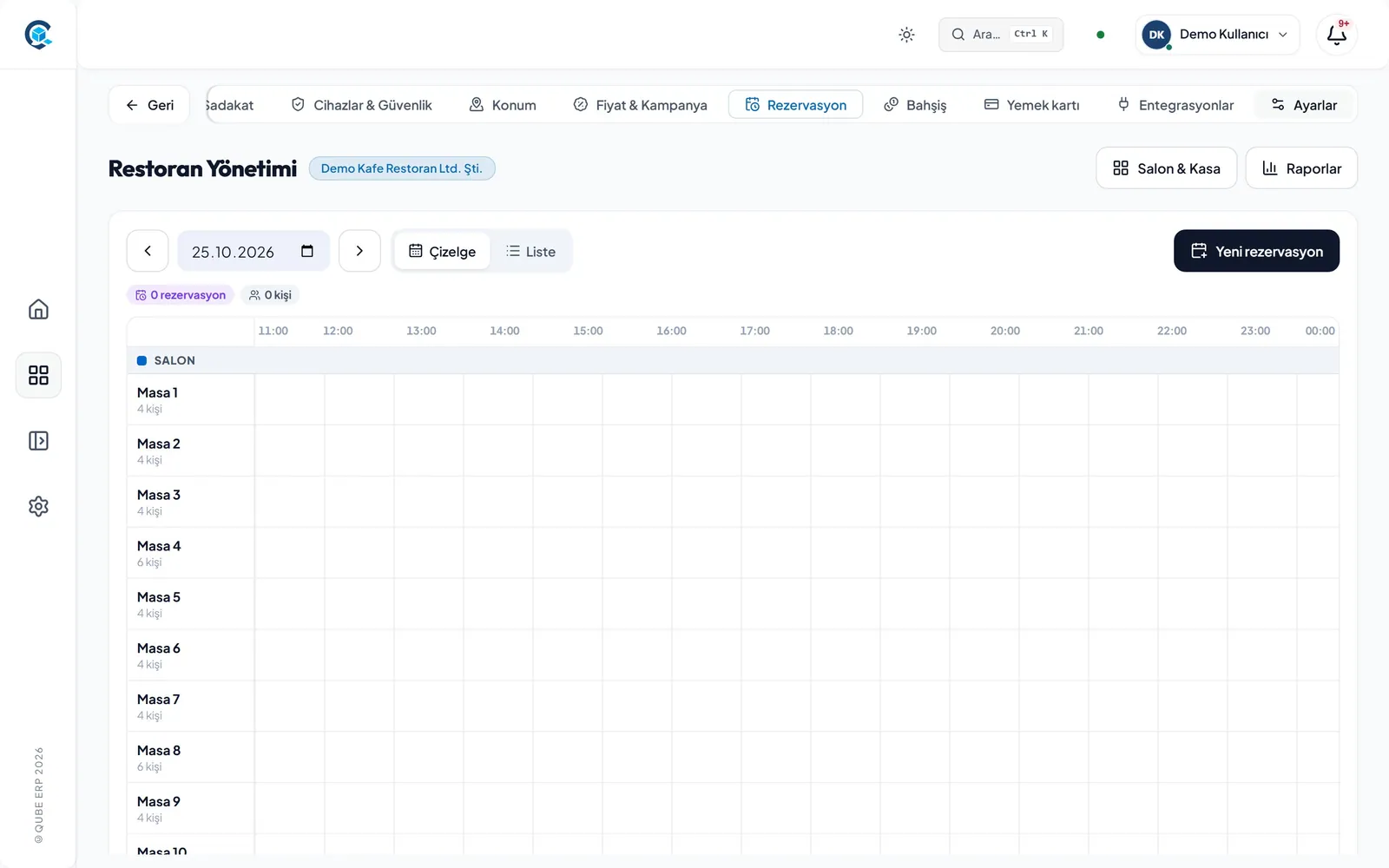Open the Bahşiş tab
The height and width of the screenshot is (868, 1389).
pos(915,105)
